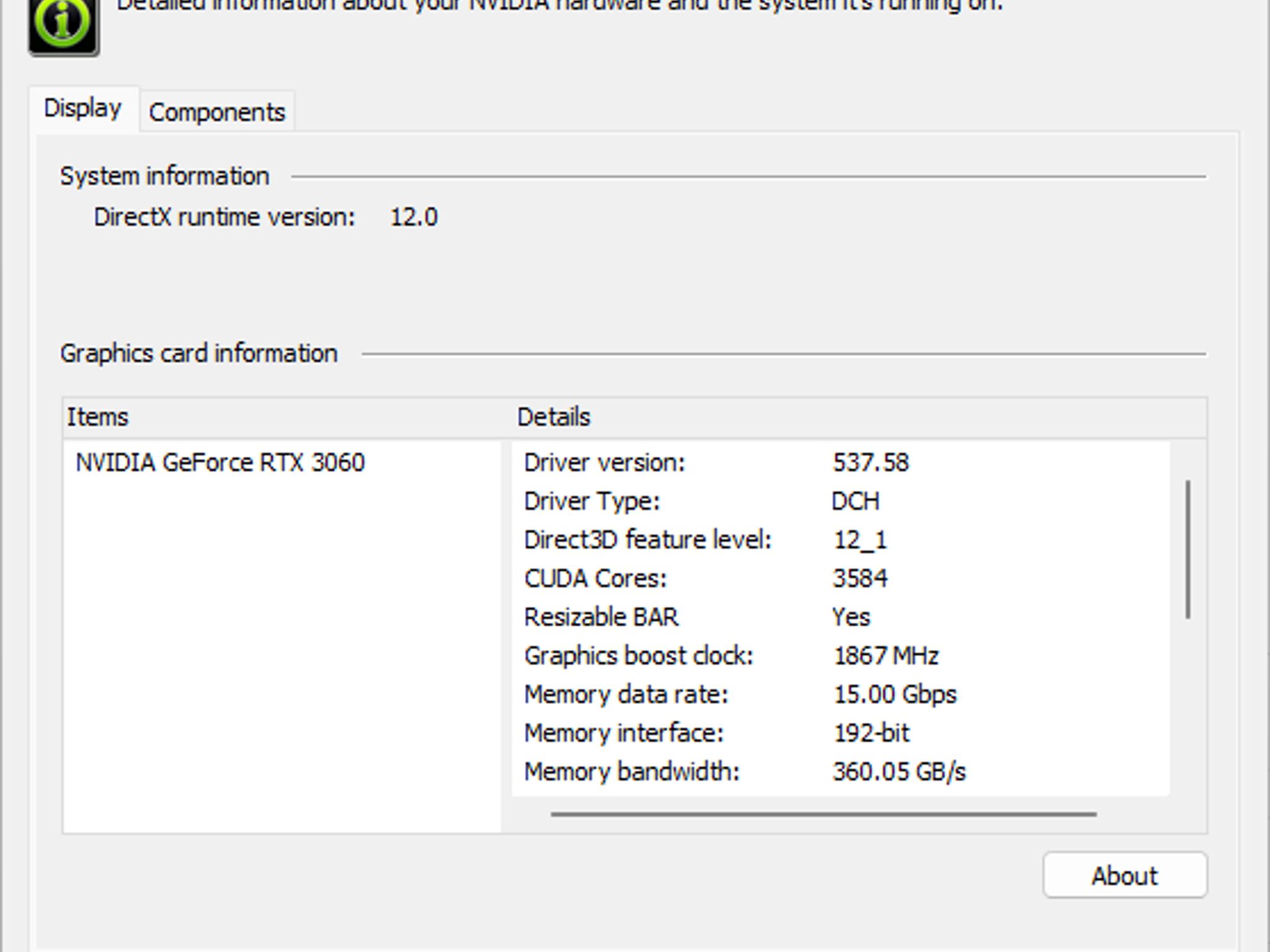Click the vertical scrollbar in Details pane

[1188, 549]
